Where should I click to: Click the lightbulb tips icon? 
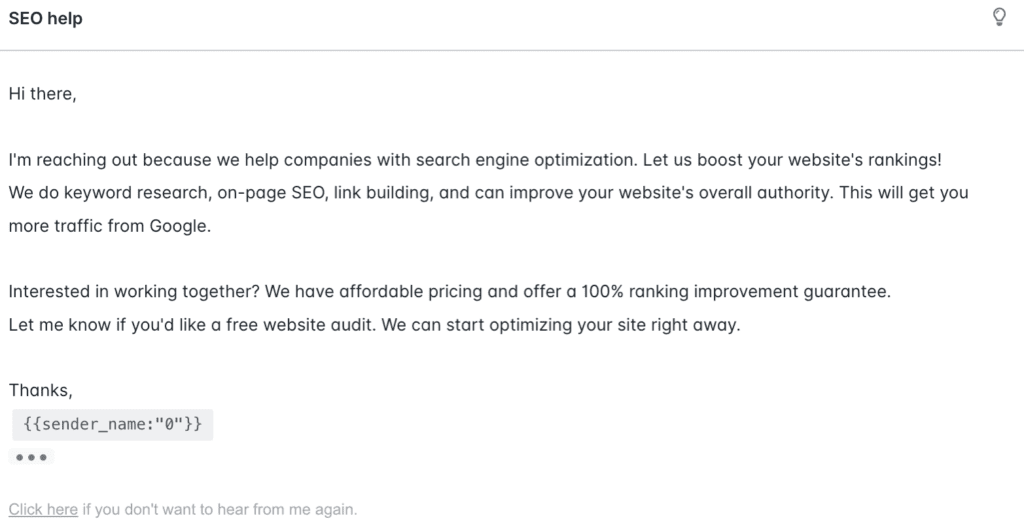point(999,17)
